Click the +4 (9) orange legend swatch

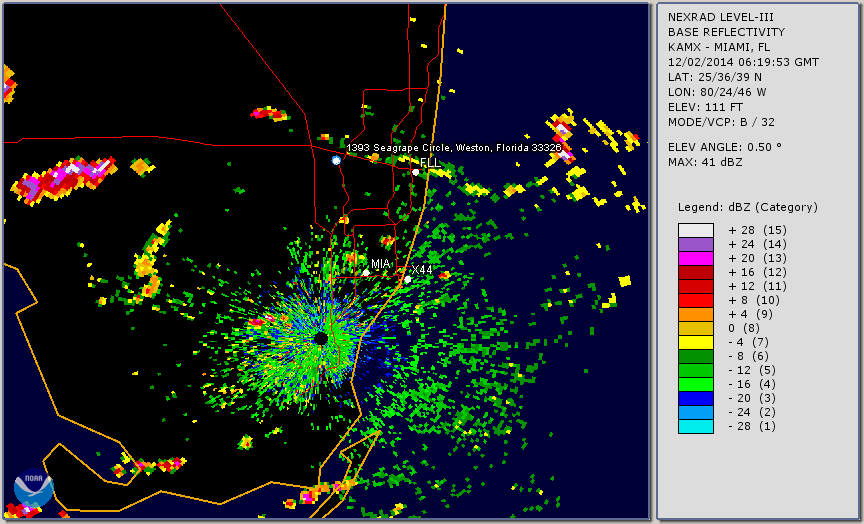tap(695, 315)
